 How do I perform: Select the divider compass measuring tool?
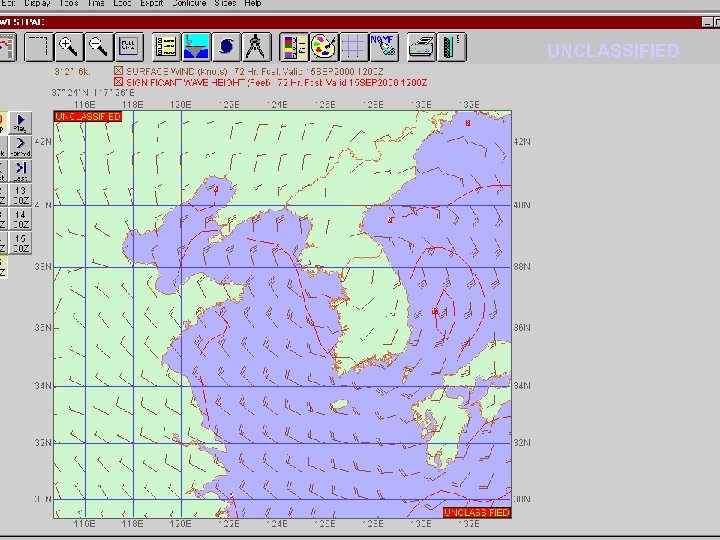tap(256, 47)
